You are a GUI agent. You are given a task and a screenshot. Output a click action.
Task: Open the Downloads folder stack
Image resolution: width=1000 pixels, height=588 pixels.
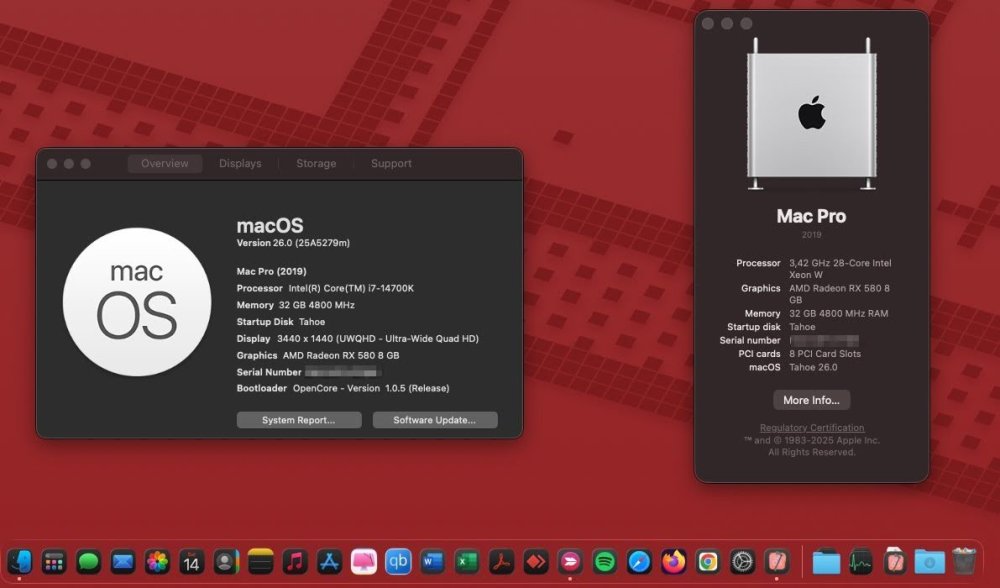coord(929,562)
